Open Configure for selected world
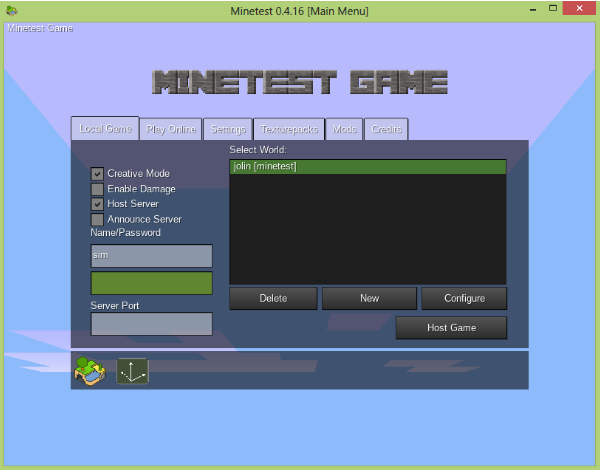600x470 pixels. (464, 298)
